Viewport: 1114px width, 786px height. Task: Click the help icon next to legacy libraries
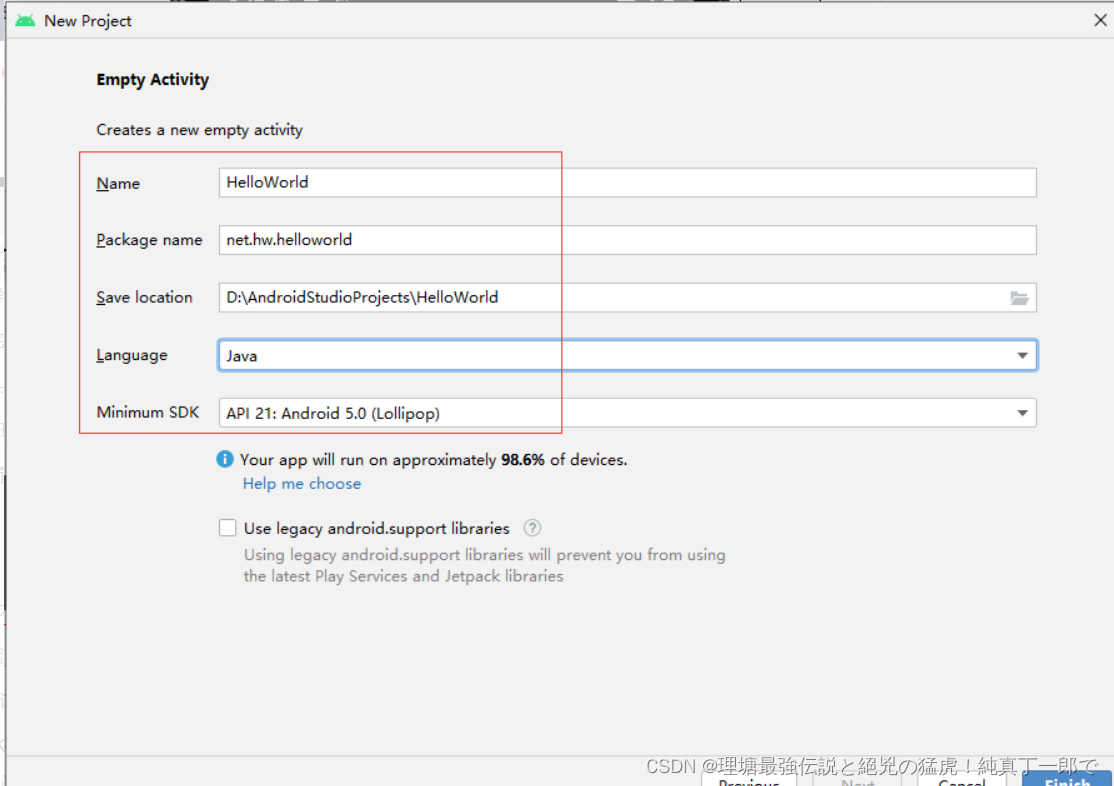(x=531, y=528)
